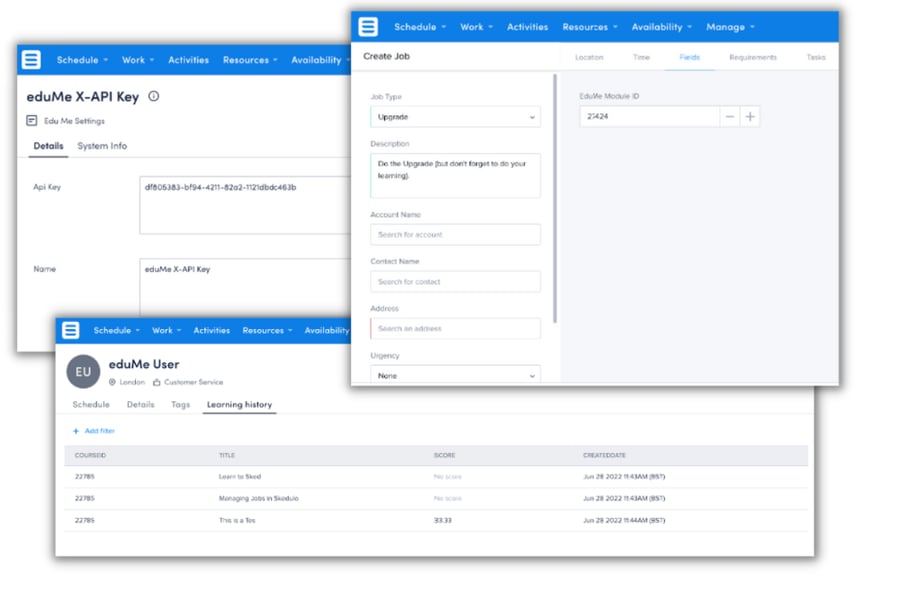Image resolution: width=900 pixels, height=600 pixels.
Task: Click the record icon beside Edu Me Settings
Action: (32, 121)
